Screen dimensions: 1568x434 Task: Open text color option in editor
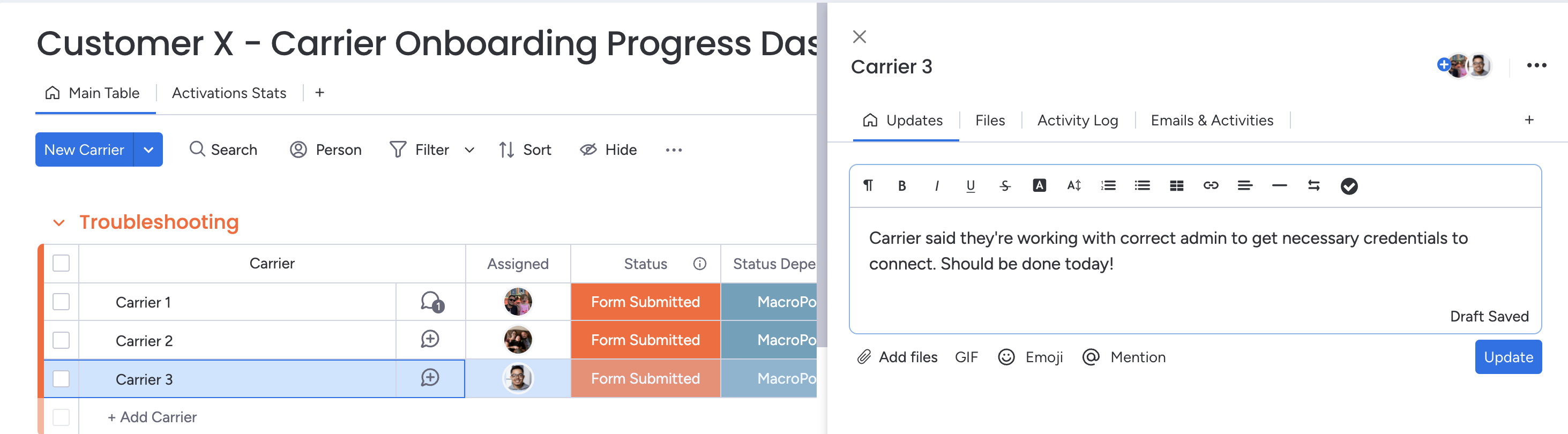tap(1039, 185)
